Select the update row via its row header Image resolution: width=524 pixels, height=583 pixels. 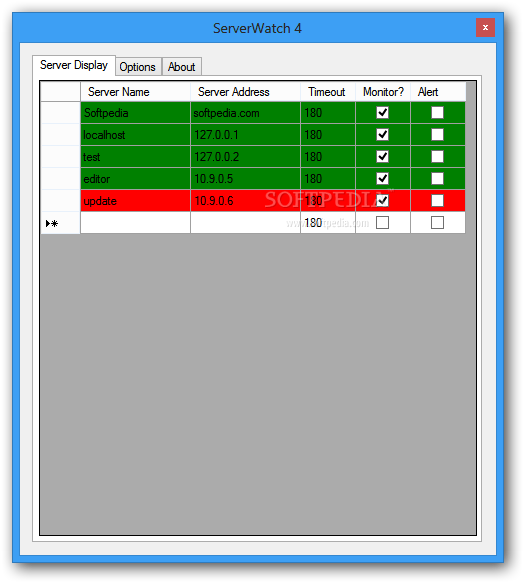(60, 201)
